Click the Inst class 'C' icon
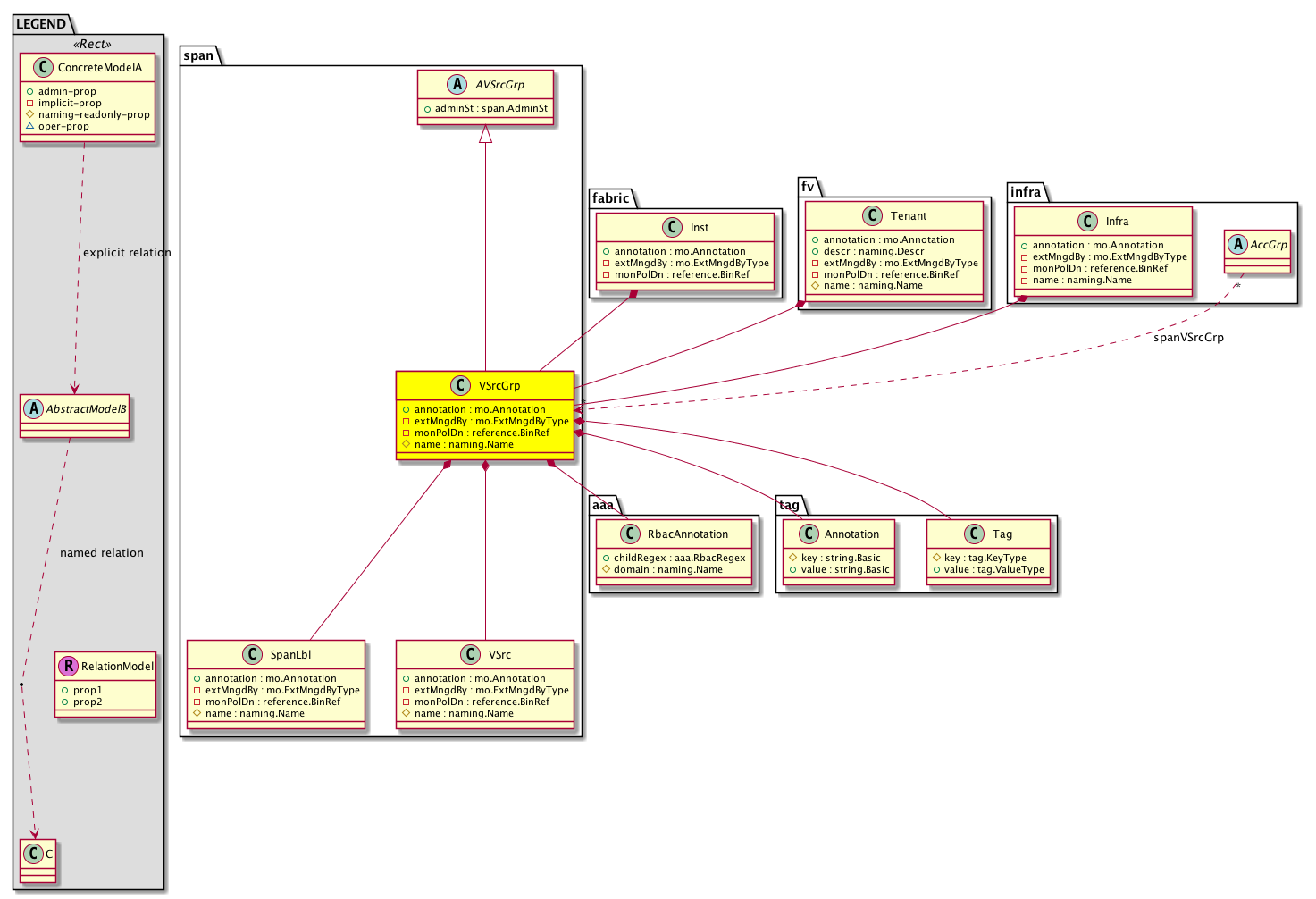Viewport: 1316px width, 899px height. (673, 227)
